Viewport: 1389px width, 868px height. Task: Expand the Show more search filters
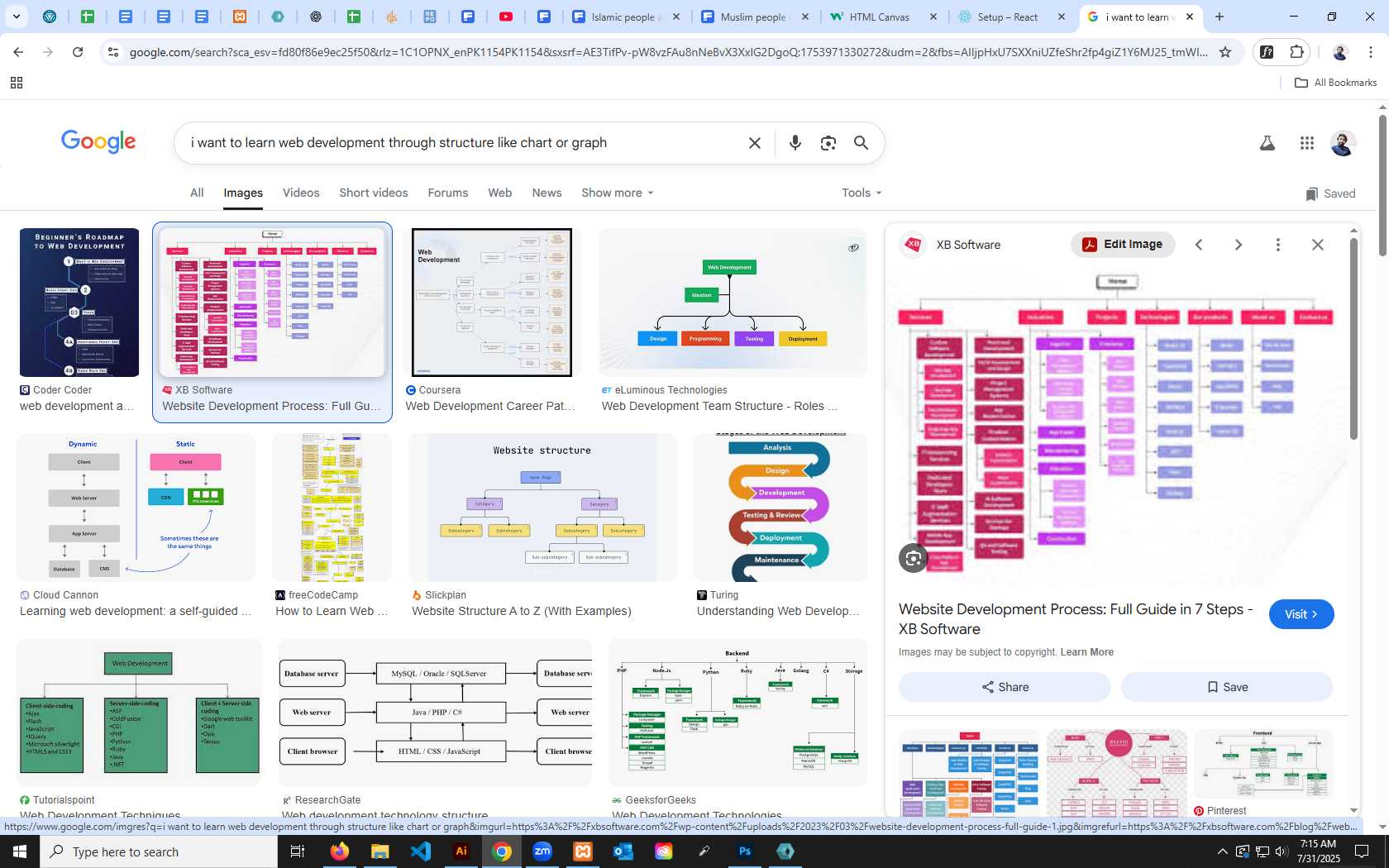tap(617, 193)
